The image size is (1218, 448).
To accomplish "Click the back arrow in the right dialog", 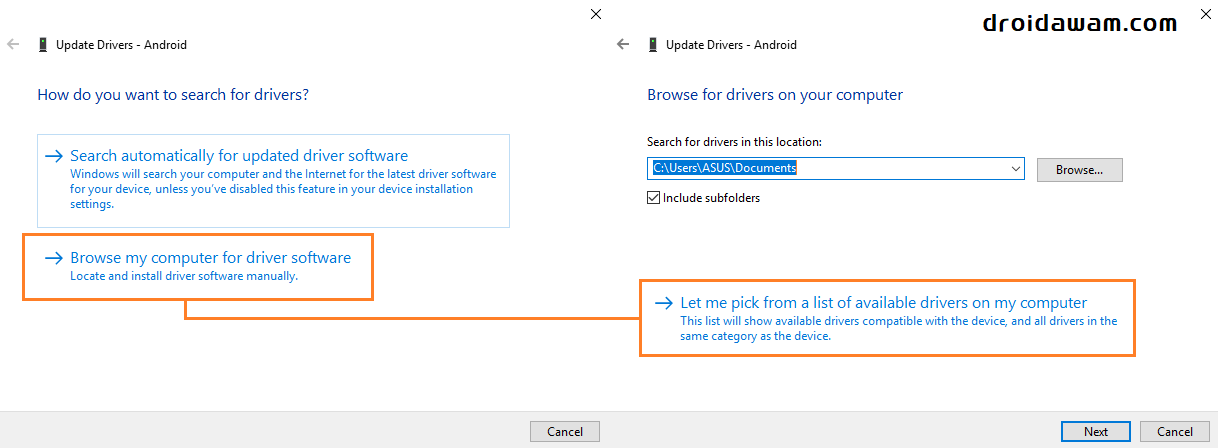I will point(623,45).
